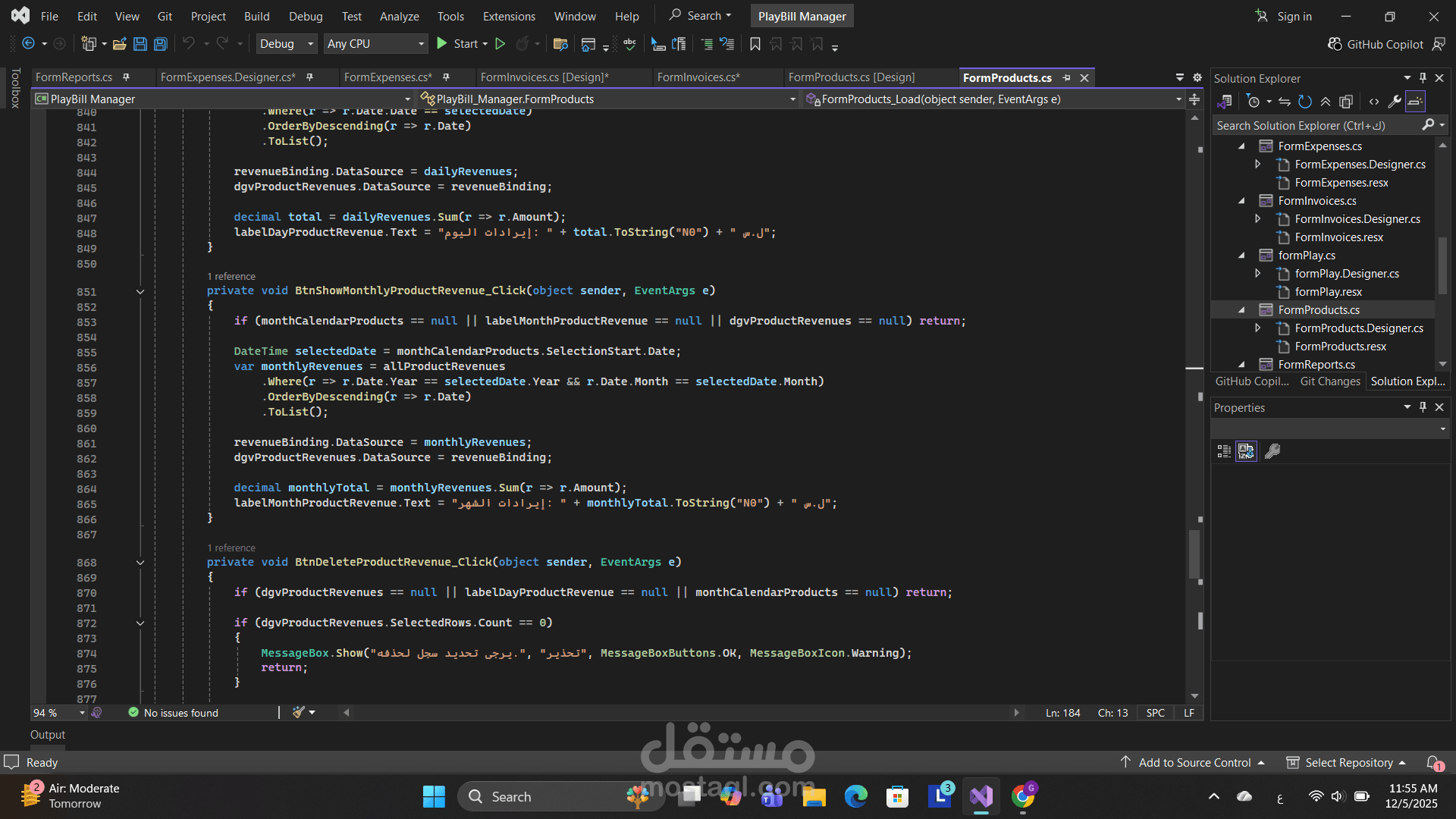Toggle auto-hide pin on Solution Explorer
Screen dimensions: 1456x819
pyautogui.click(x=1423, y=78)
